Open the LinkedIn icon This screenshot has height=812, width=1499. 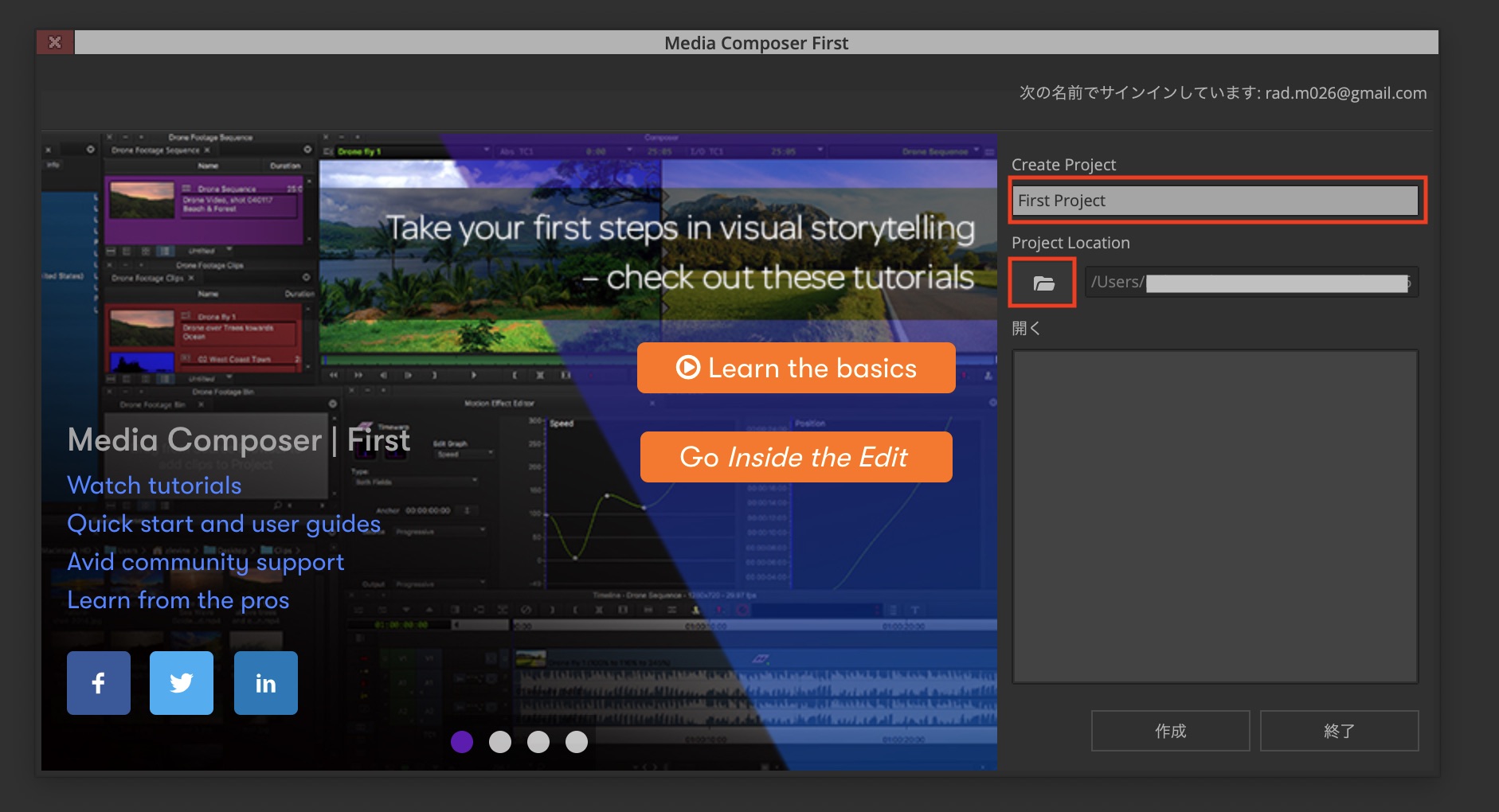pyautogui.click(x=266, y=683)
